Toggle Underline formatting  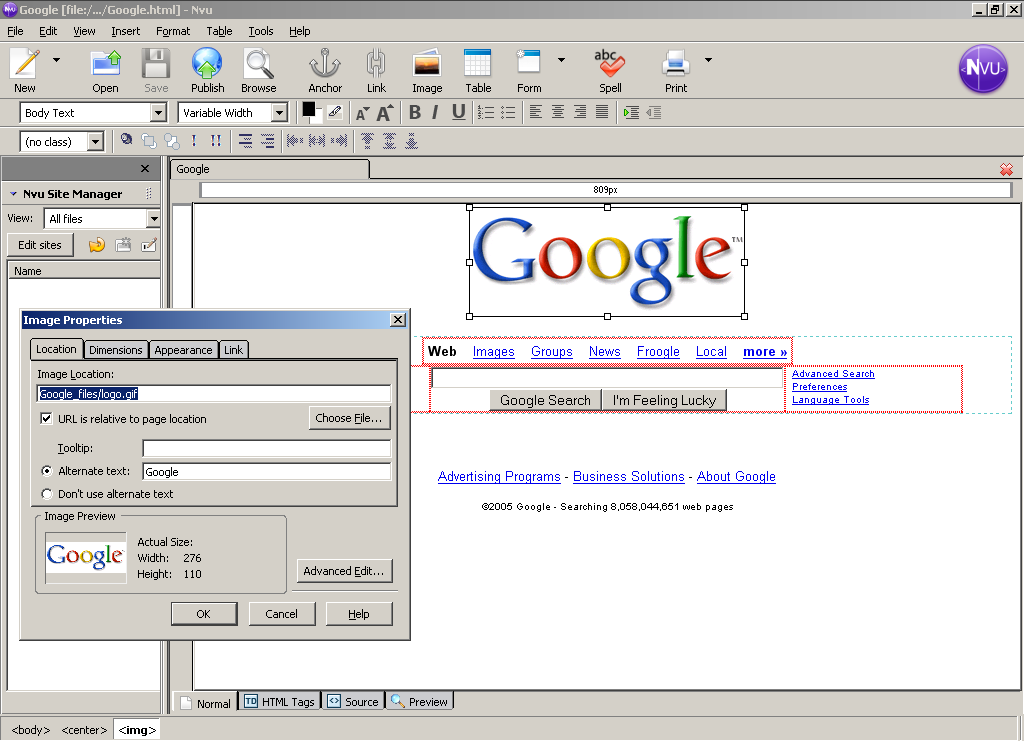pyautogui.click(x=458, y=112)
